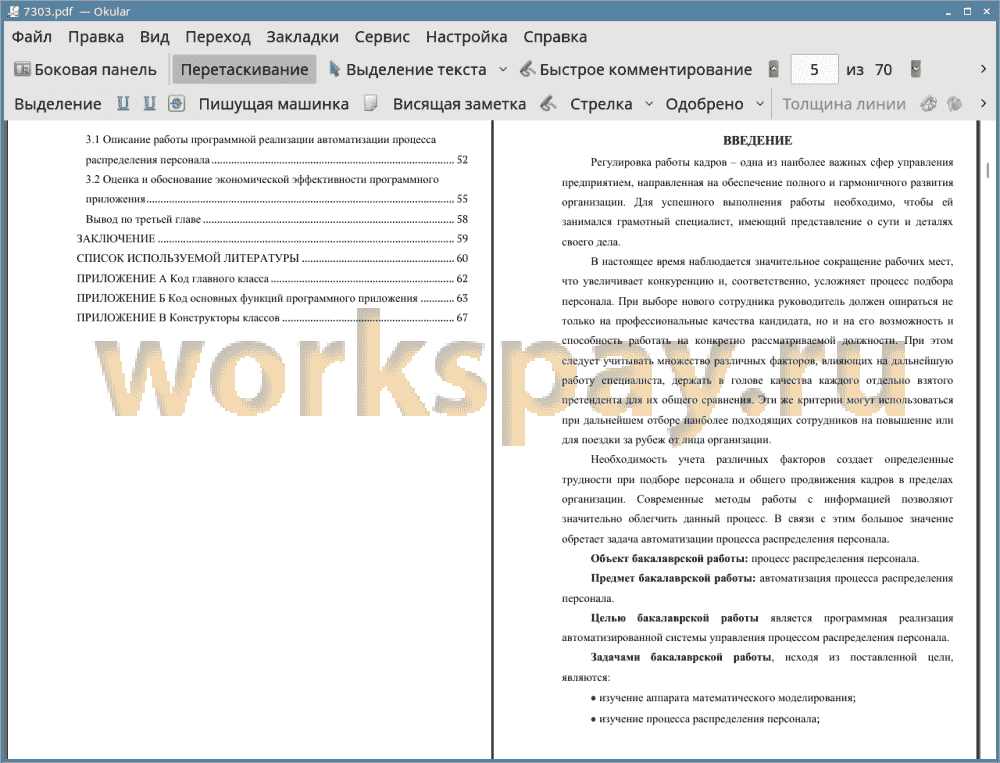This screenshot has width=1000, height=763.
Task: Close the Okular window
Action: [x=986, y=11]
